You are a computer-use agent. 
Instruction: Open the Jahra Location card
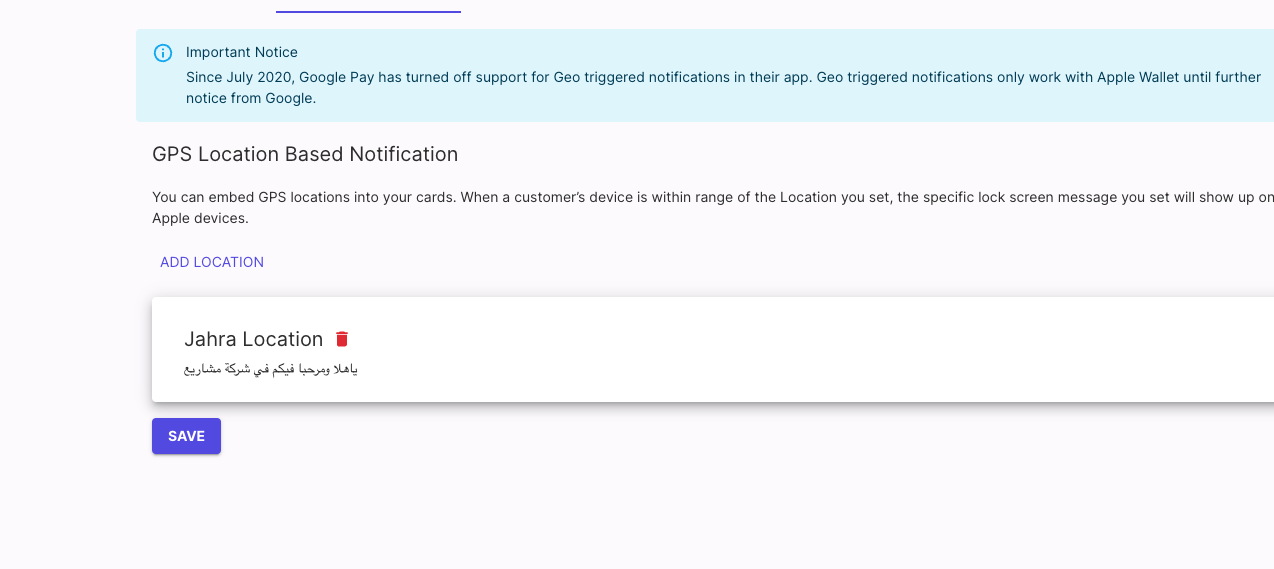coord(712,349)
